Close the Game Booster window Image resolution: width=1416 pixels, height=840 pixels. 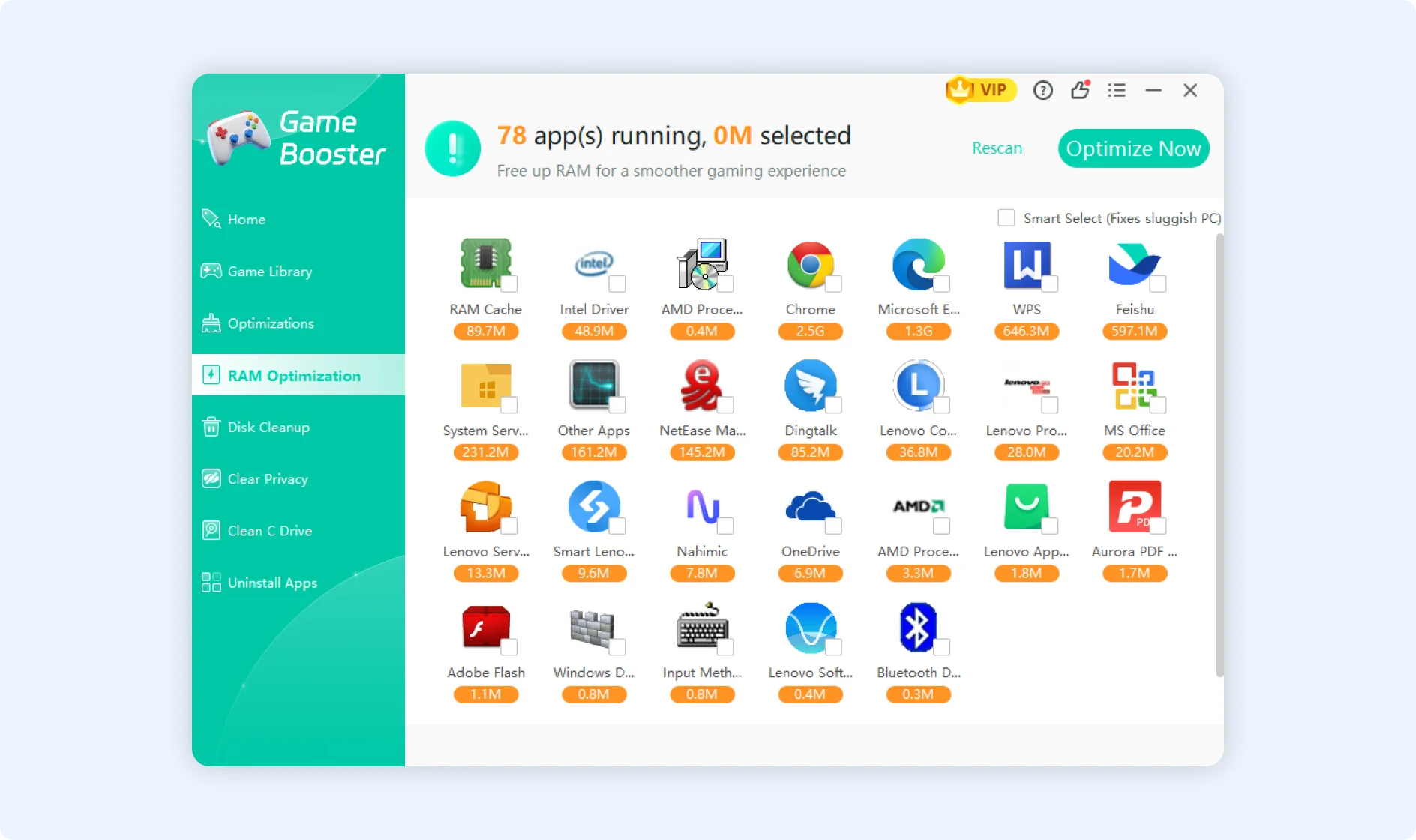(x=1190, y=90)
